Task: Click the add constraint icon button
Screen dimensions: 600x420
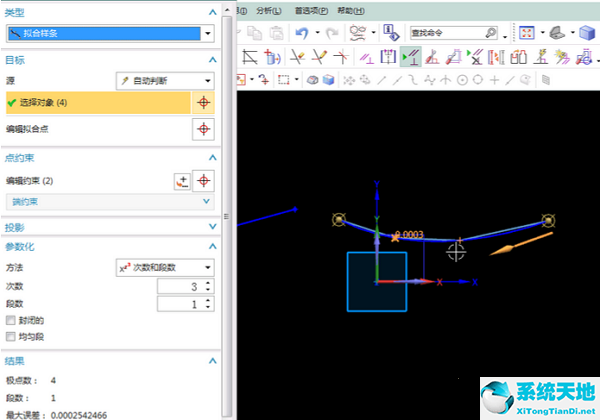Action: click(x=182, y=181)
